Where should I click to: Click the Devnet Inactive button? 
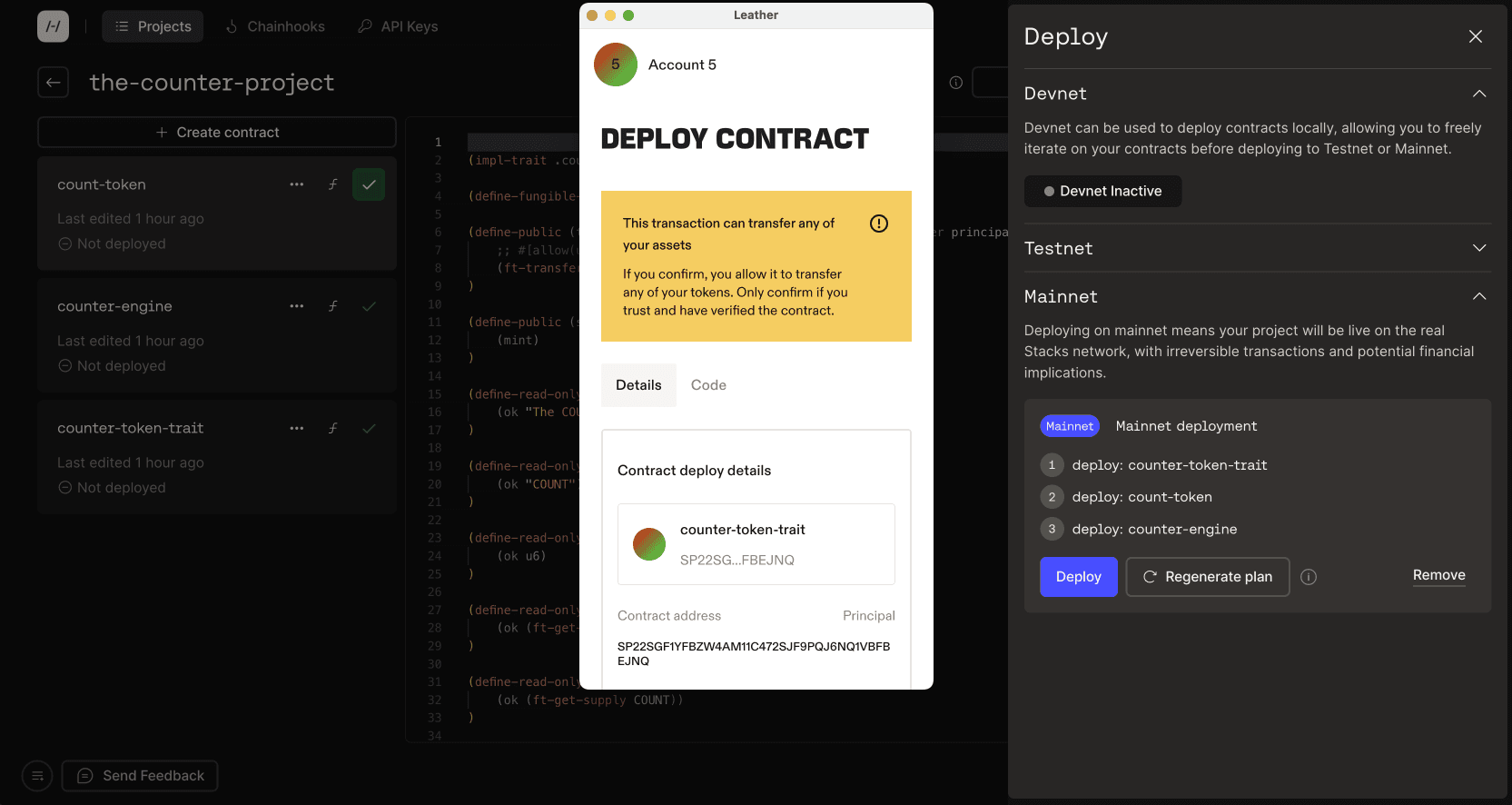1102,191
